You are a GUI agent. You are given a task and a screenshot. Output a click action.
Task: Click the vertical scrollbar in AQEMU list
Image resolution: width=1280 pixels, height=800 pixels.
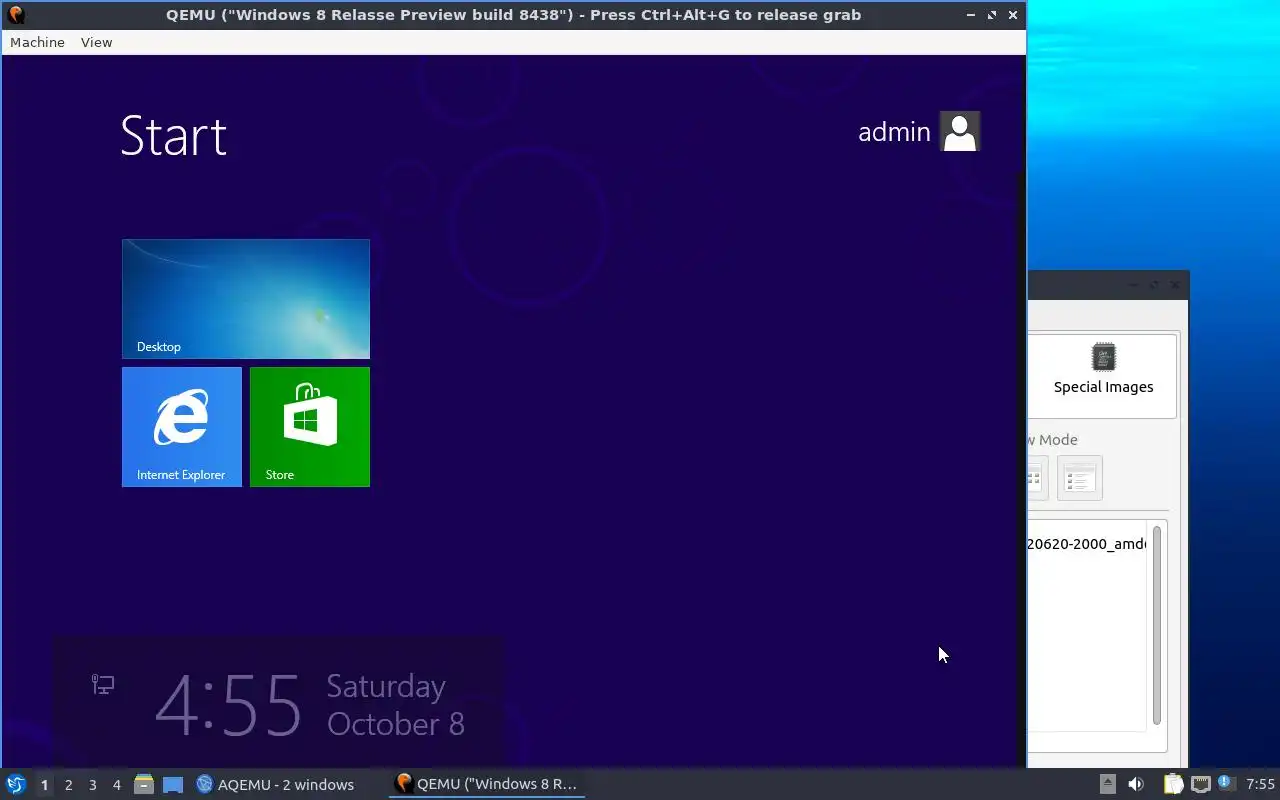point(1157,625)
